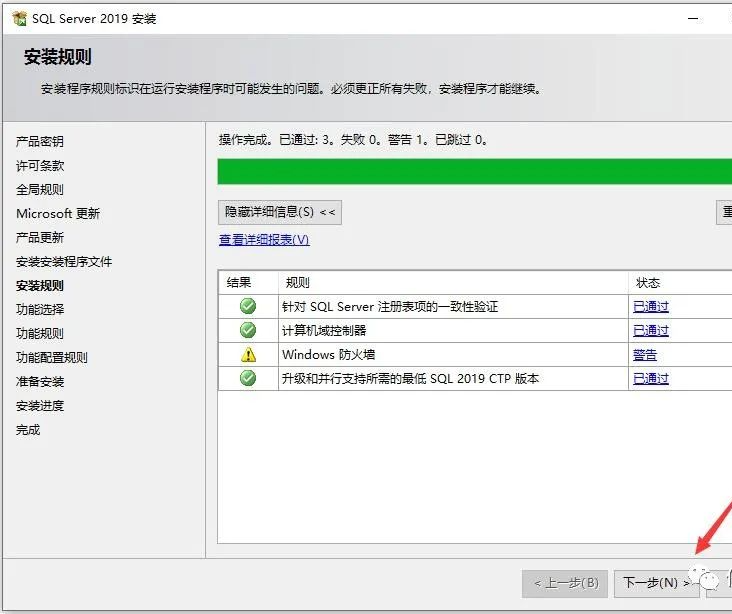
Task: Select the 功能选择 step in the sidebar
Action: [x=40, y=310]
